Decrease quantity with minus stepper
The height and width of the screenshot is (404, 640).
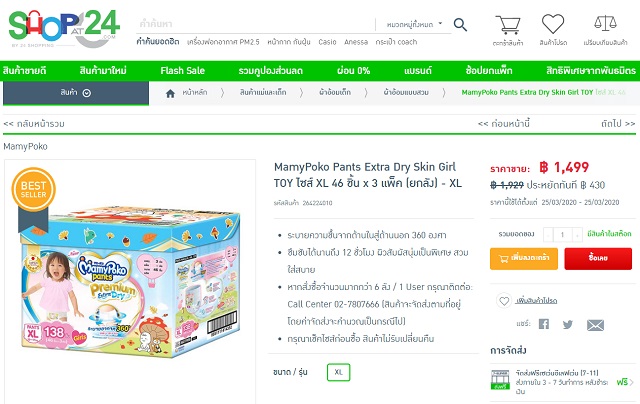548,235
